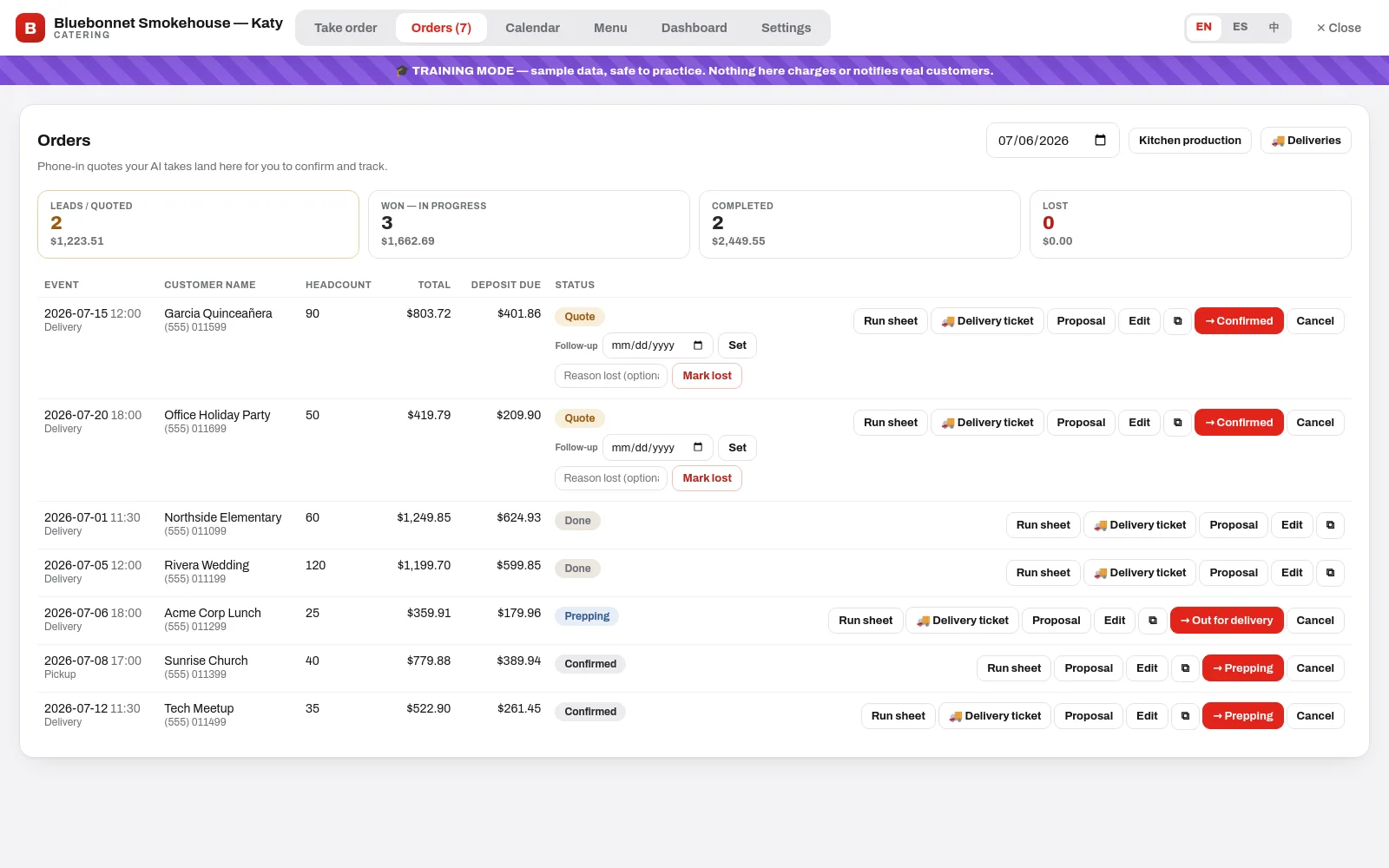Image resolution: width=1389 pixels, height=868 pixels.
Task: Open calendar picker on the 07/06/2026 date field
Action: pos(1100,141)
